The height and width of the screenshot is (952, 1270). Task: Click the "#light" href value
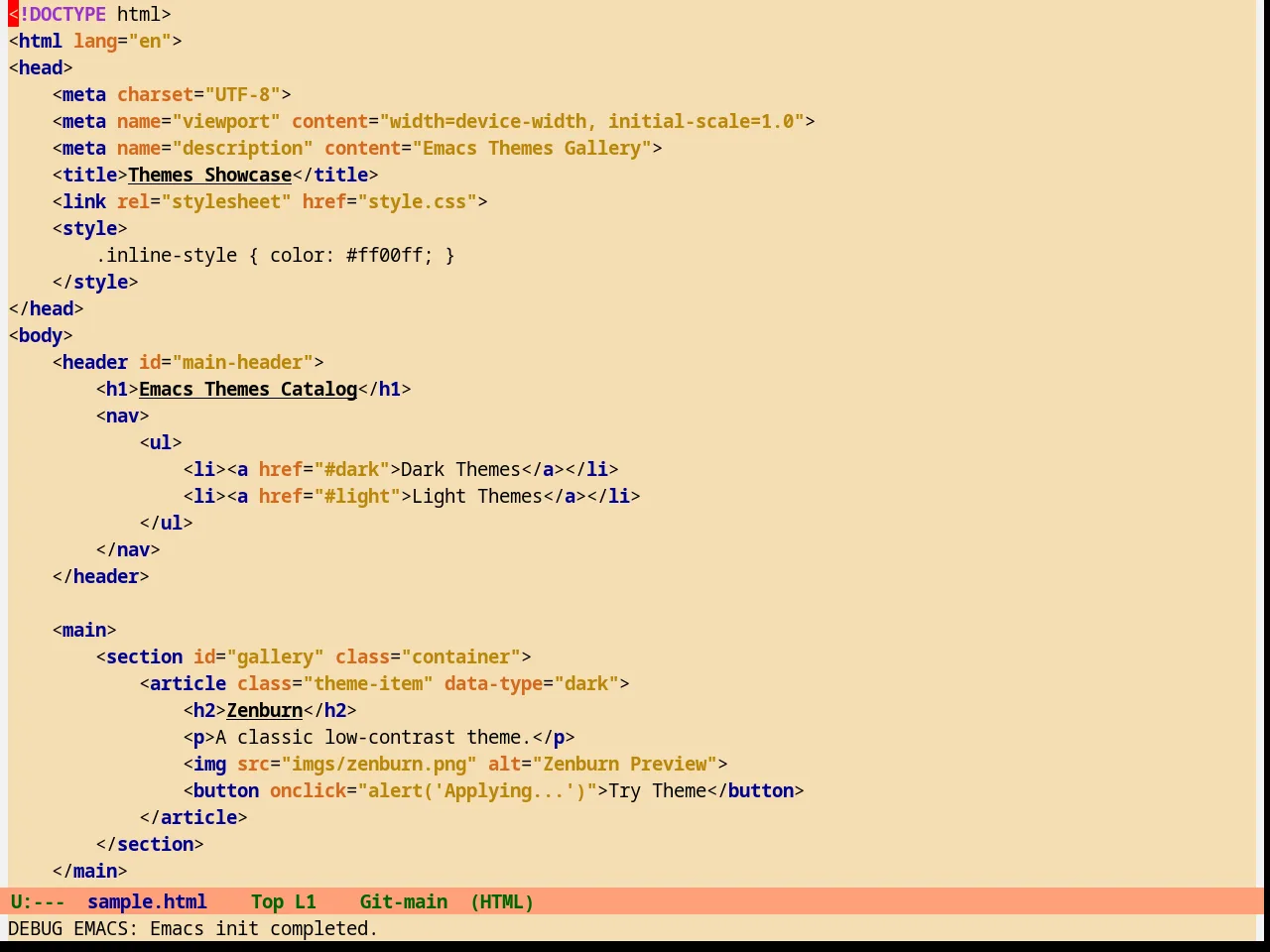(x=357, y=496)
